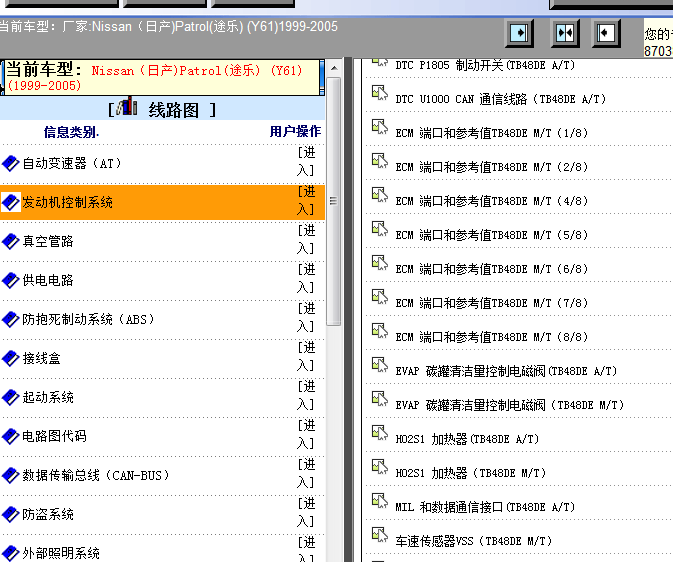Click [进入] for 起动系统
673x562 pixels.
point(306,396)
